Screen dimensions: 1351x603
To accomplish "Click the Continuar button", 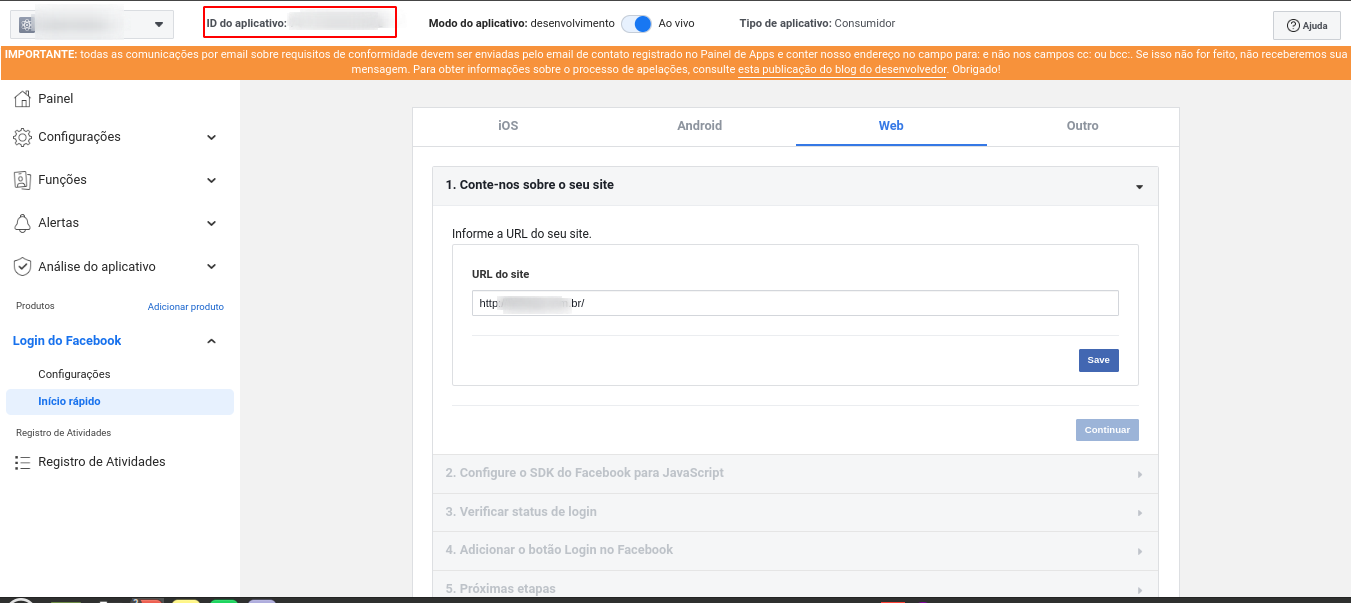I will (x=1107, y=430).
